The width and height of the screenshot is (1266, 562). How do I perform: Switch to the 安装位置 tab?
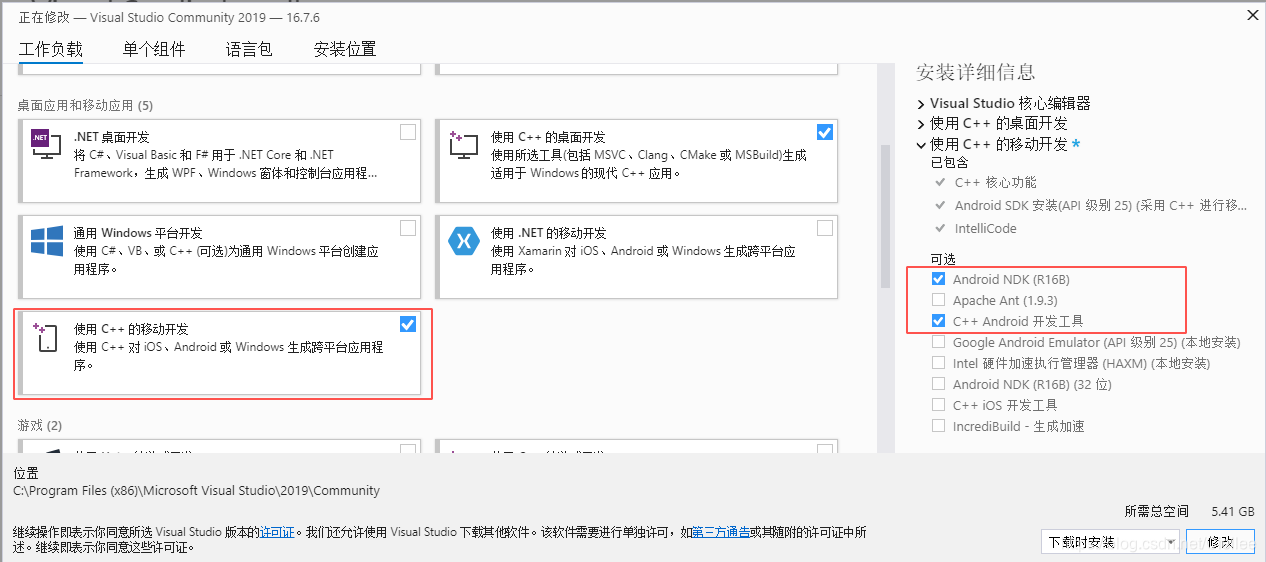click(x=345, y=49)
